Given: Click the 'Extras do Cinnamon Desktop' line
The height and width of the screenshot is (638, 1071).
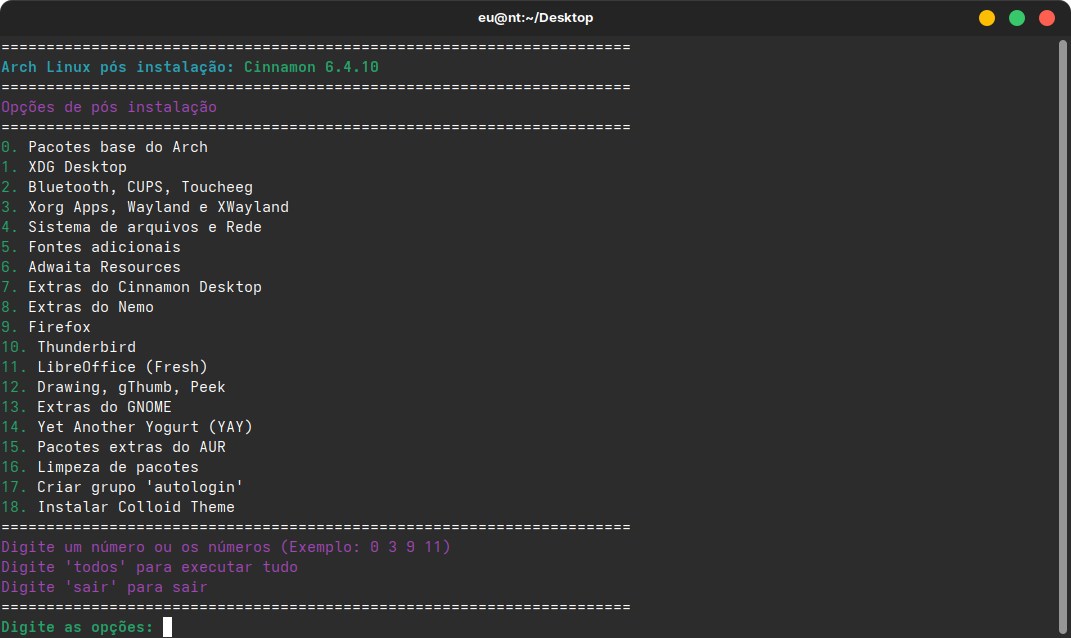Looking at the screenshot, I should pyautogui.click(x=131, y=287).
